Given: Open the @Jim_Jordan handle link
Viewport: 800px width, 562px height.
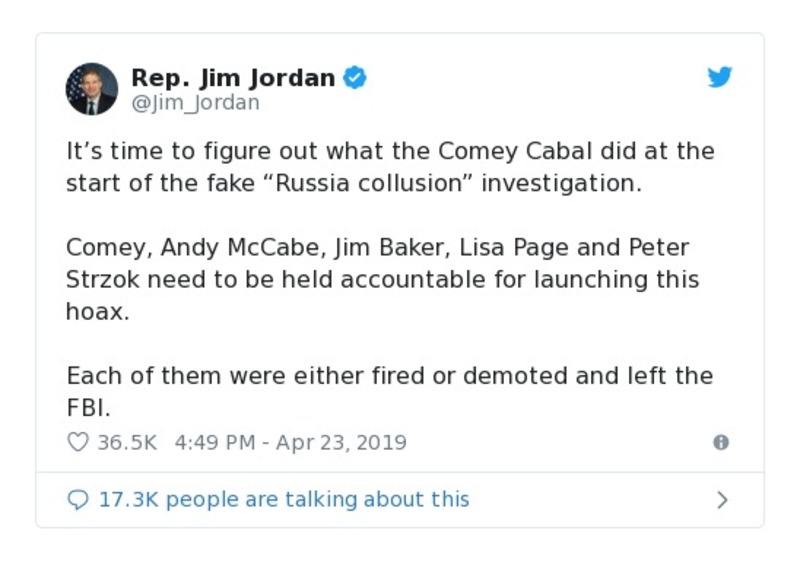Looking at the screenshot, I should pyautogui.click(x=195, y=103).
